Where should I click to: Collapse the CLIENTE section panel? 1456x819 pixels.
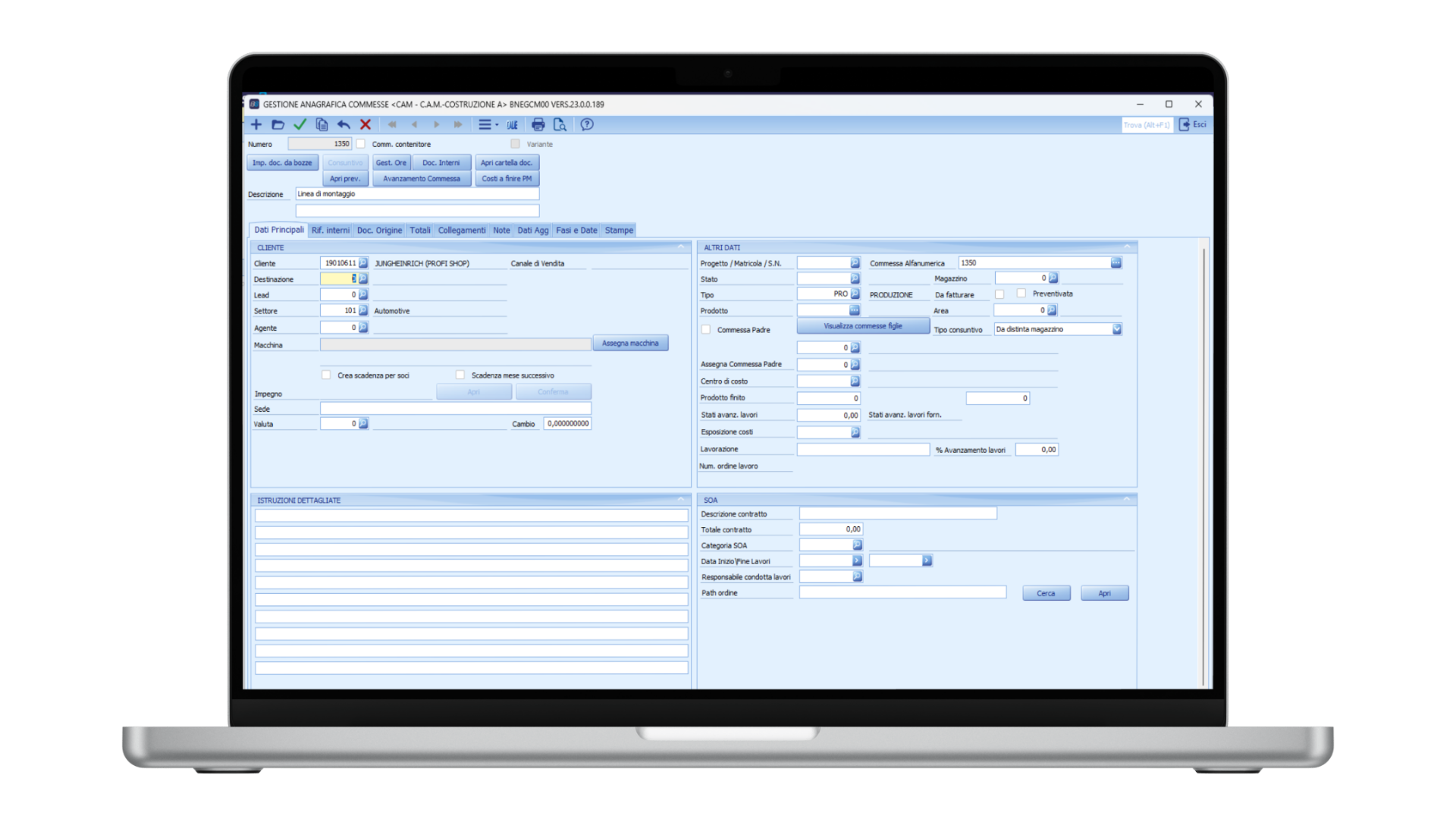click(680, 247)
